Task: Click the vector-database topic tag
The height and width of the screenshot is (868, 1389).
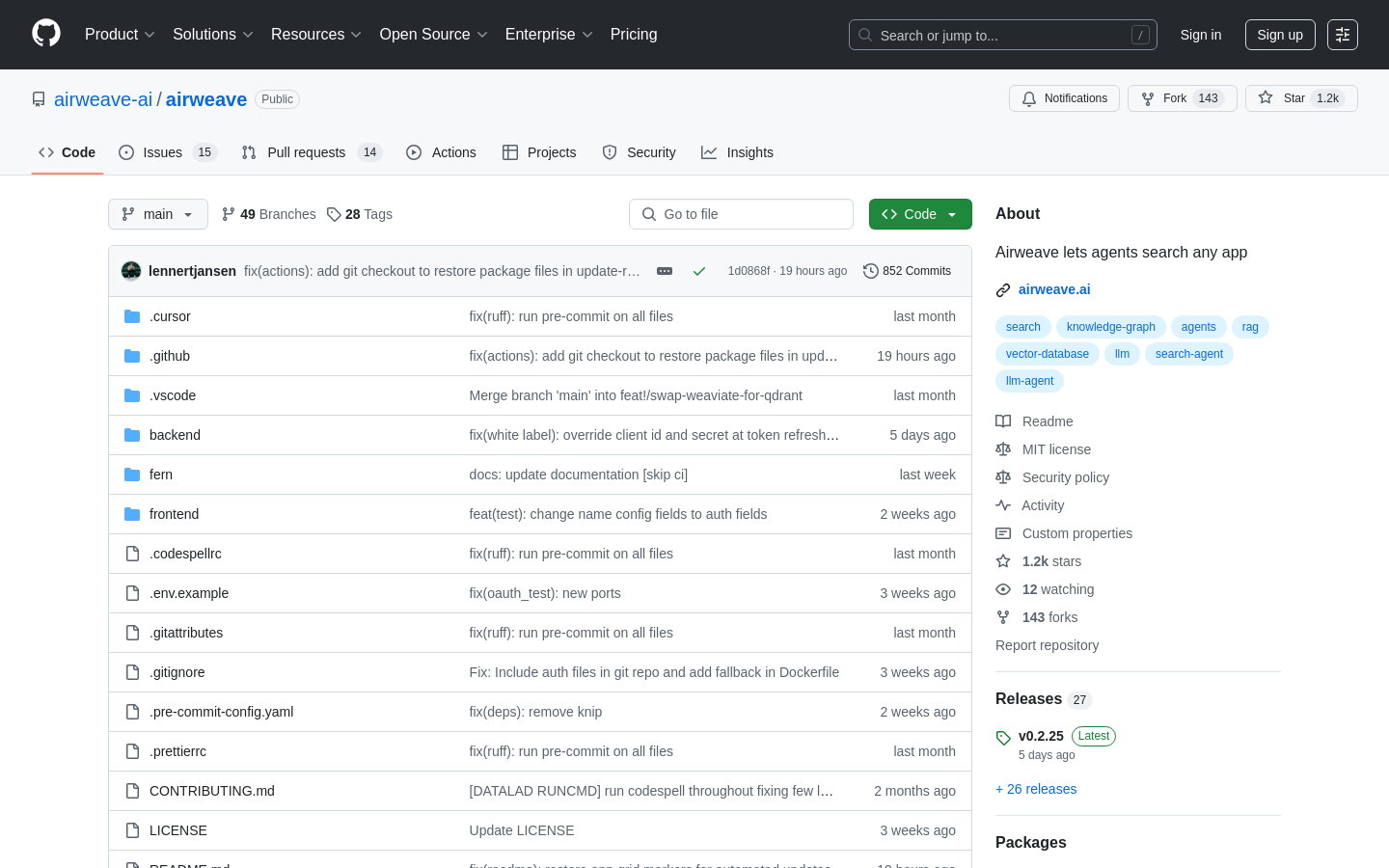Action: click(1048, 354)
